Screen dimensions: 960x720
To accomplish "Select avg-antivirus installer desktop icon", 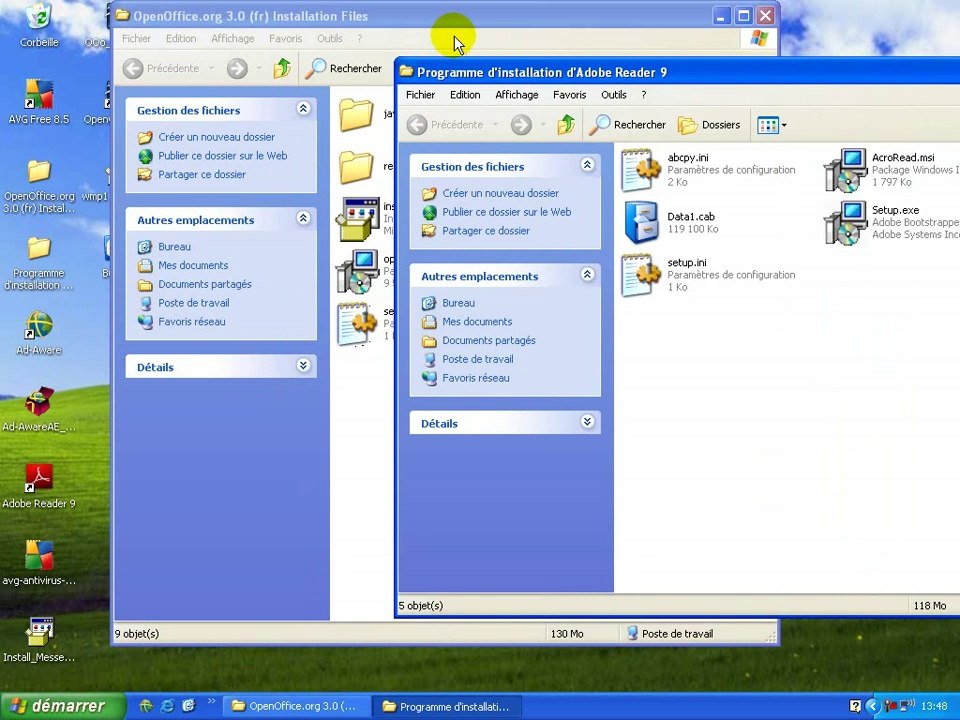I will click(x=39, y=563).
